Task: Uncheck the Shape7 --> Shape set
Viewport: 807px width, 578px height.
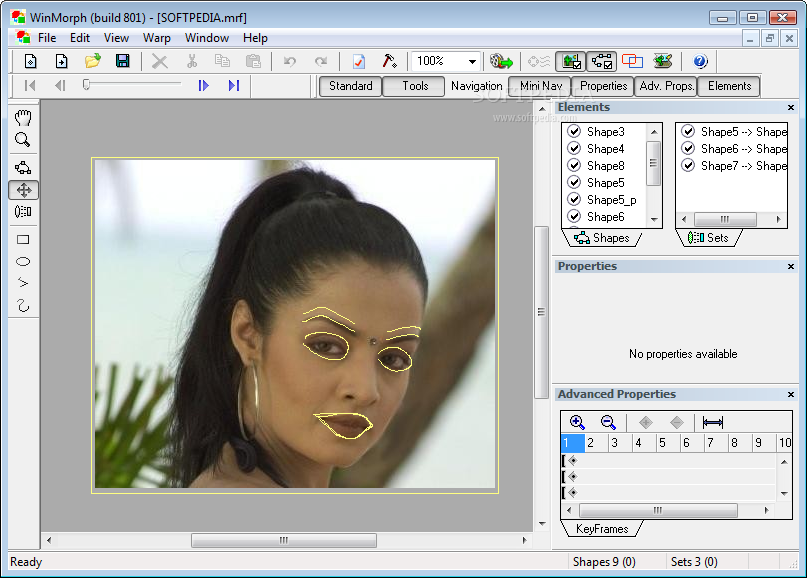Action: pos(688,166)
